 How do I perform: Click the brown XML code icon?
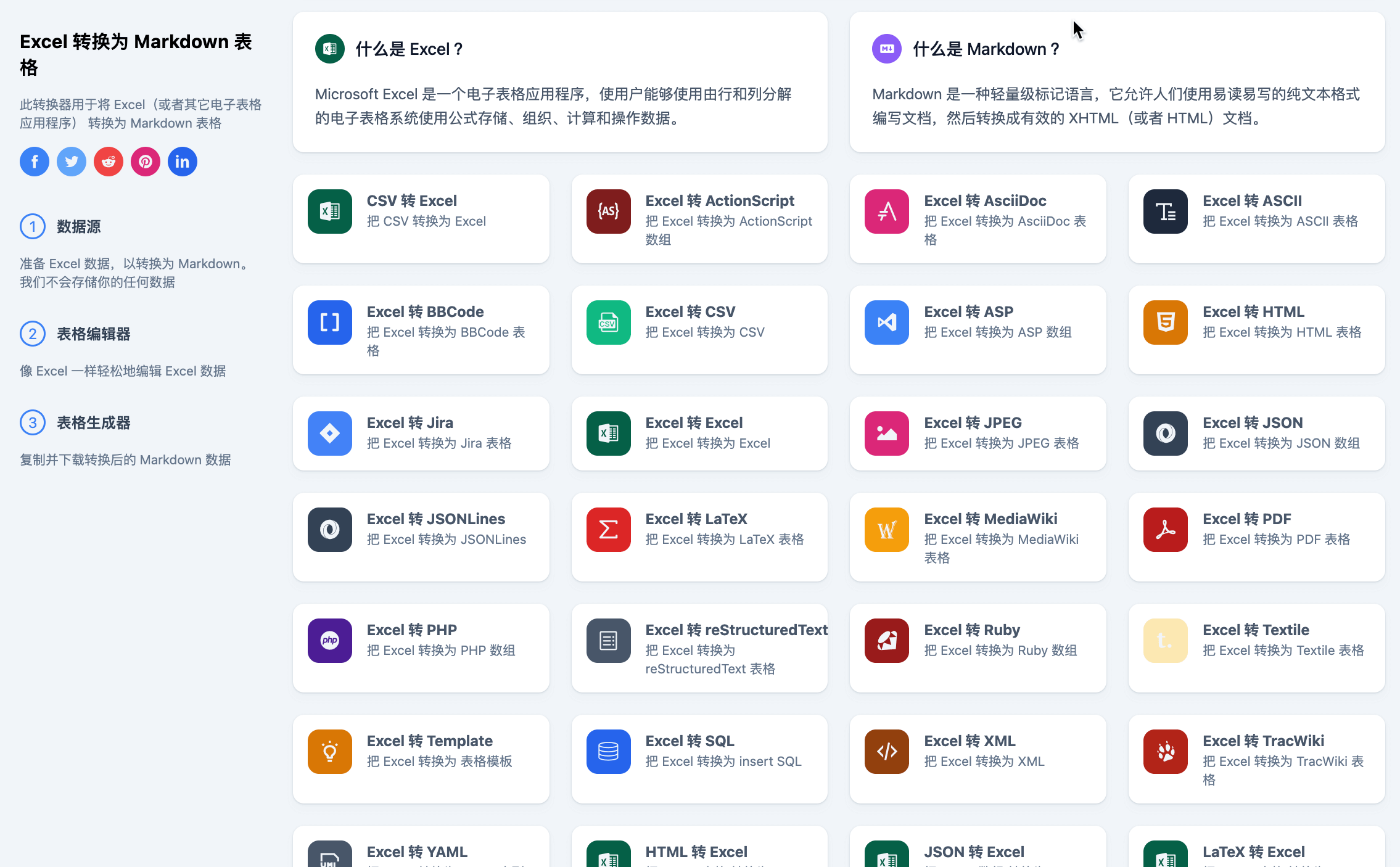[887, 752]
